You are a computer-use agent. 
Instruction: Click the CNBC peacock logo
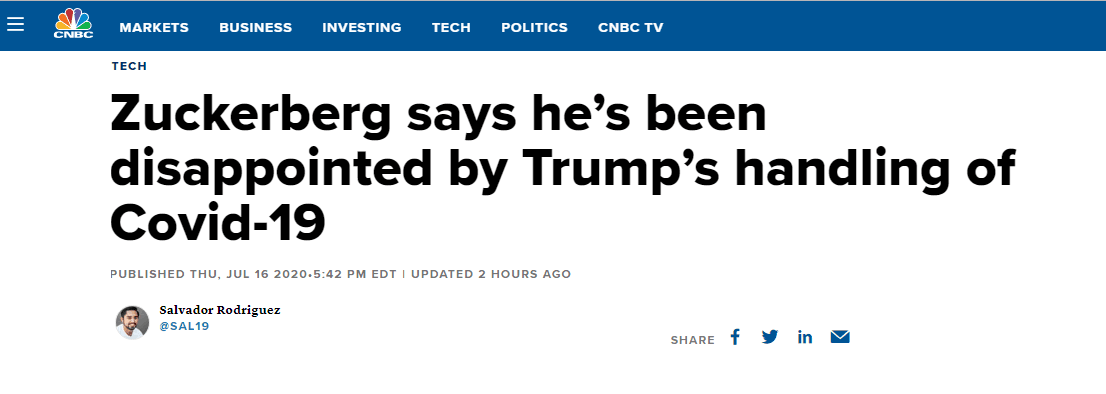pos(74,24)
